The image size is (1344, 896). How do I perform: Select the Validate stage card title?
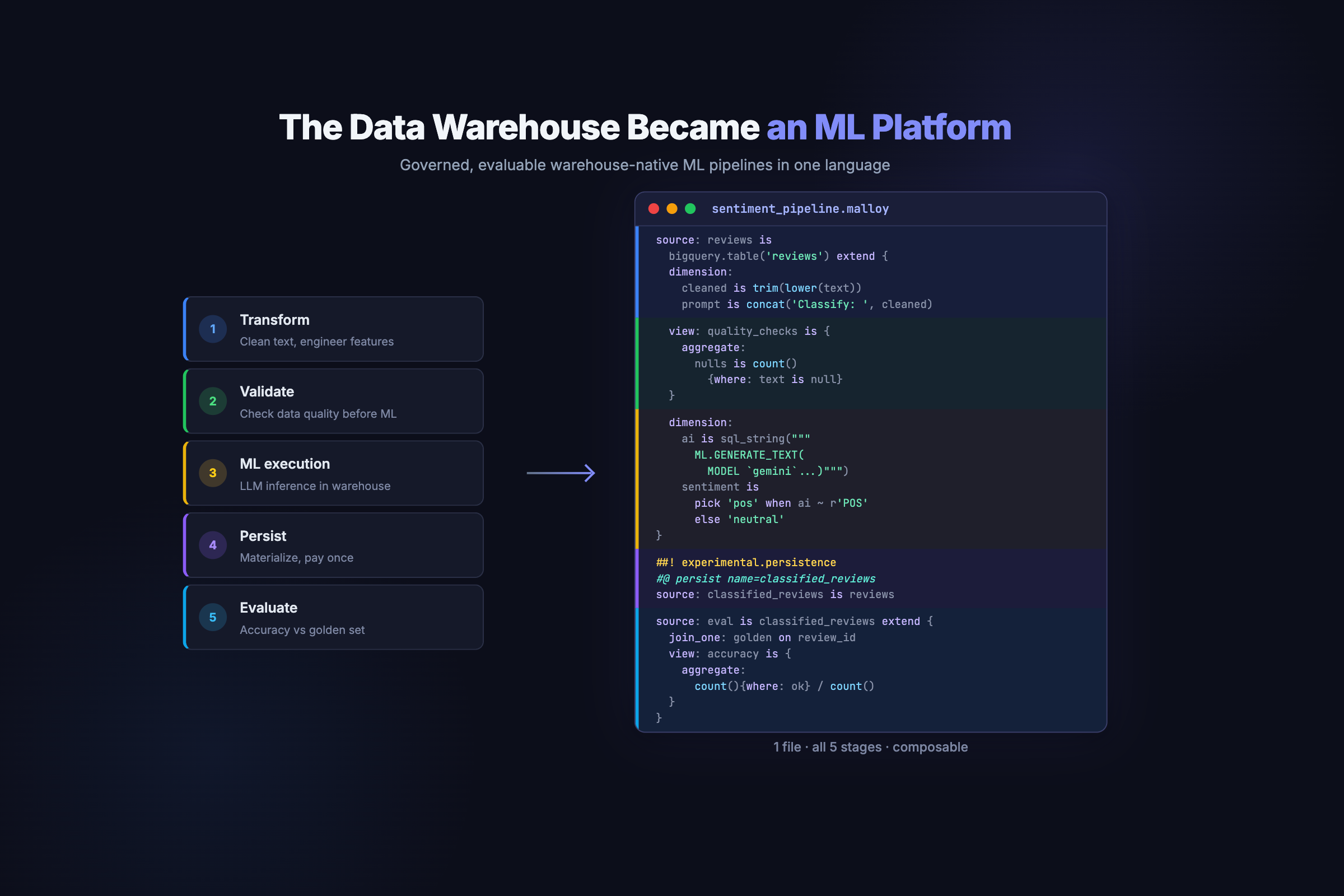click(267, 391)
